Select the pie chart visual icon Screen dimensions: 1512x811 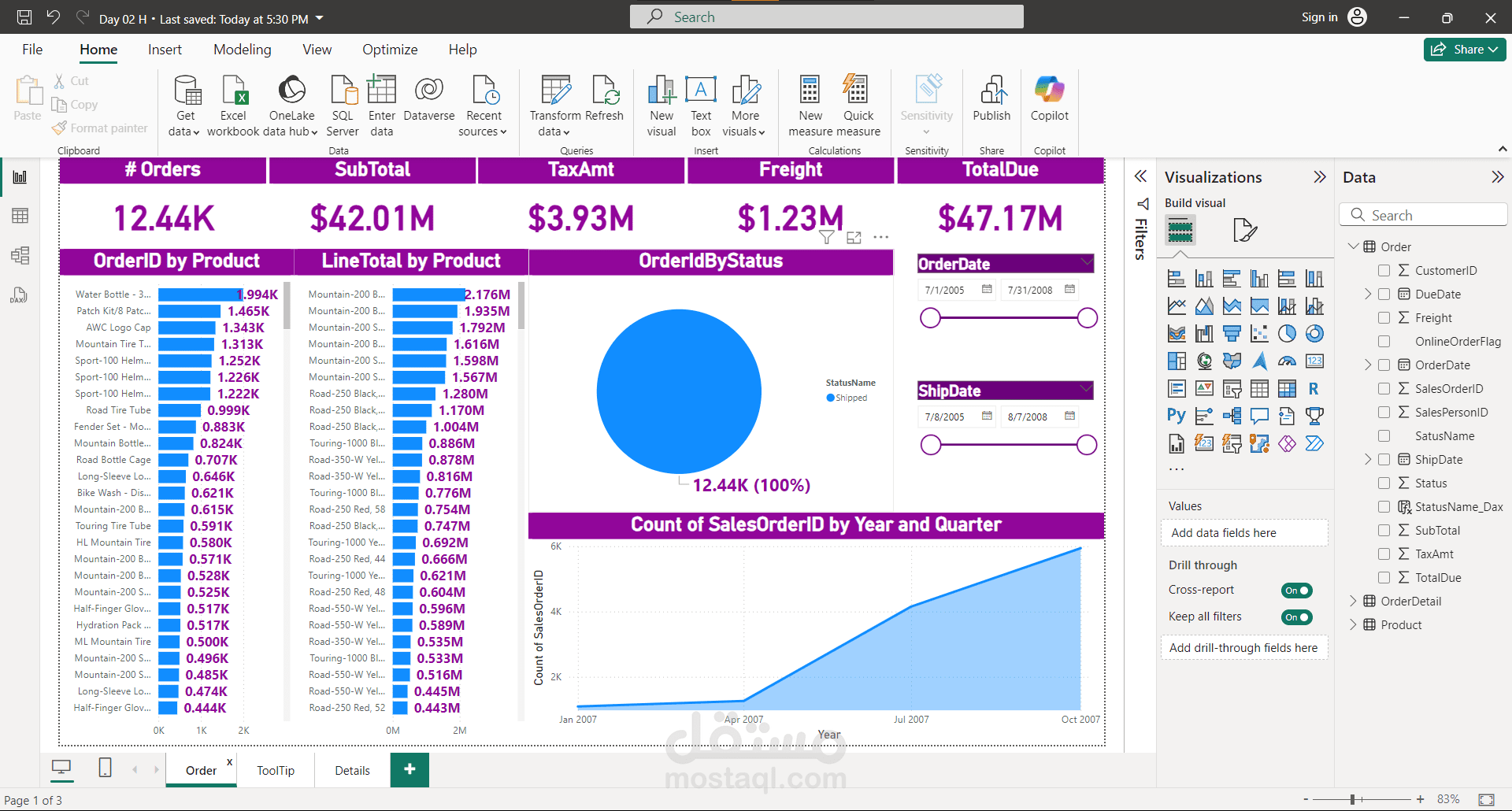click(1288, 333)
